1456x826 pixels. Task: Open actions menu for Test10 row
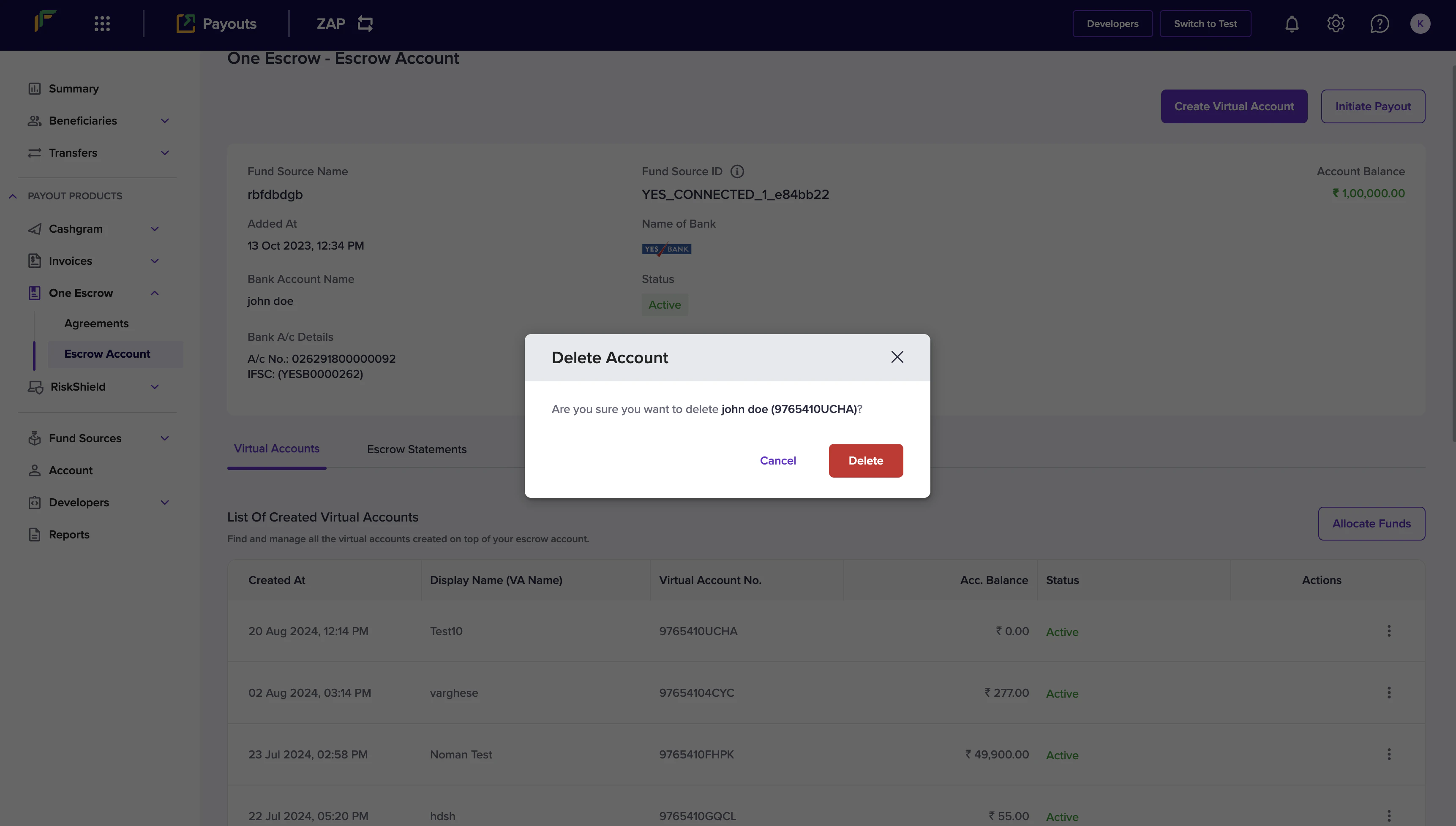coord(1389,631)
